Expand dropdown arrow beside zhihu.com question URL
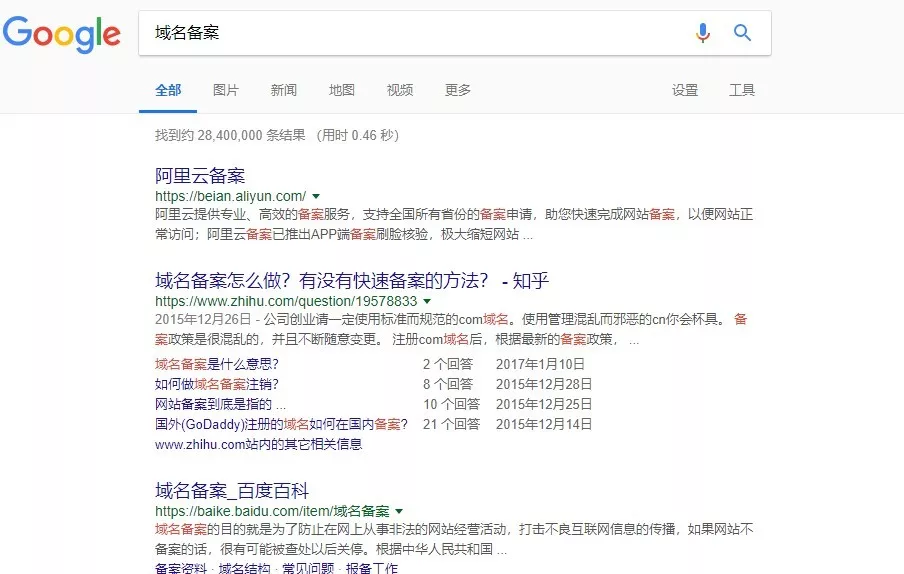 [x=427, y=301]
